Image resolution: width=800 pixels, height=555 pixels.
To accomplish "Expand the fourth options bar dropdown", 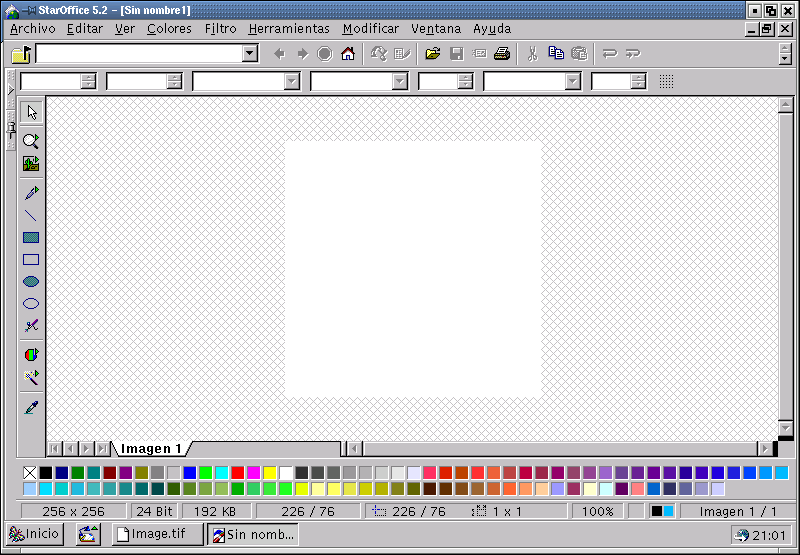I will [400, 82].
